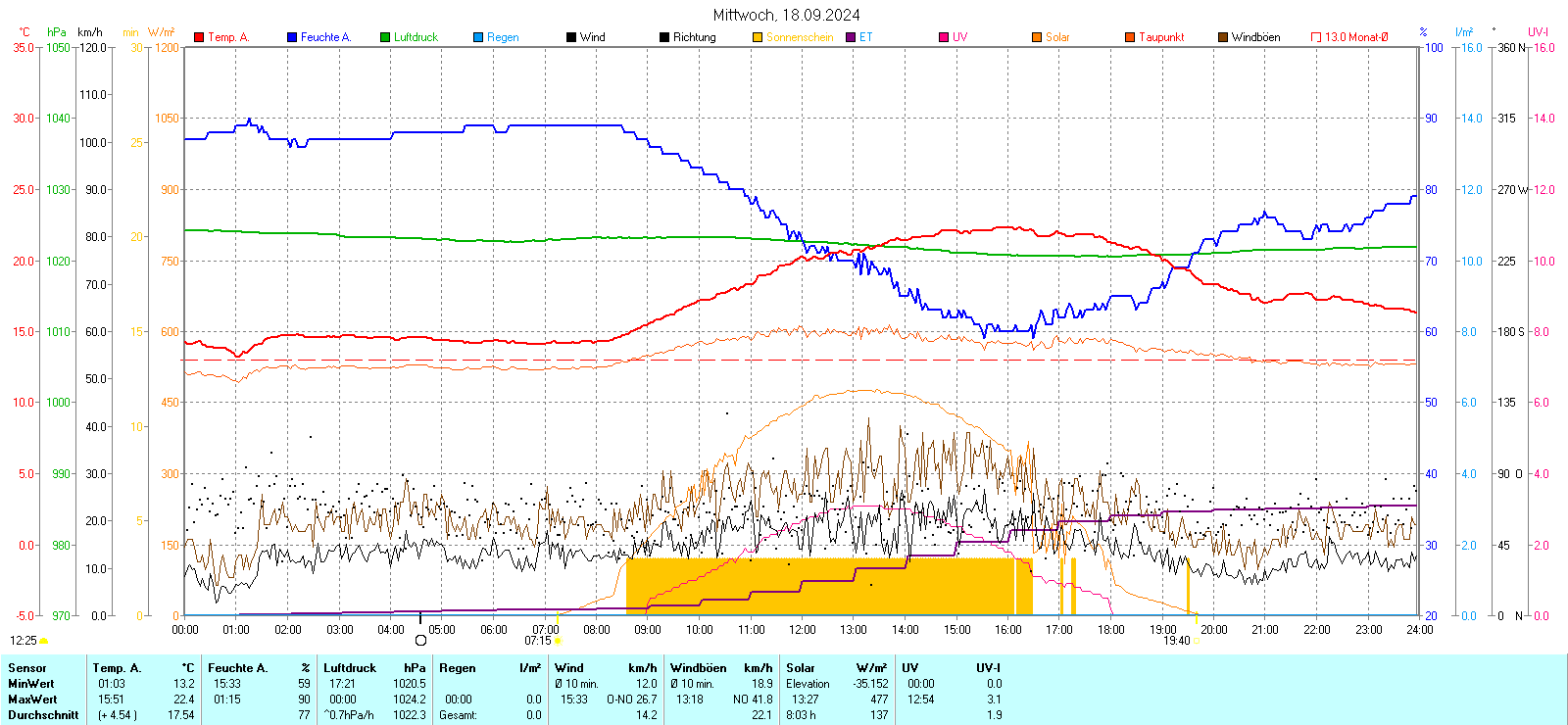The image size is (1568, 725).
Task: Click the red Temp. A. legend swatch
Action: point(199,37)
